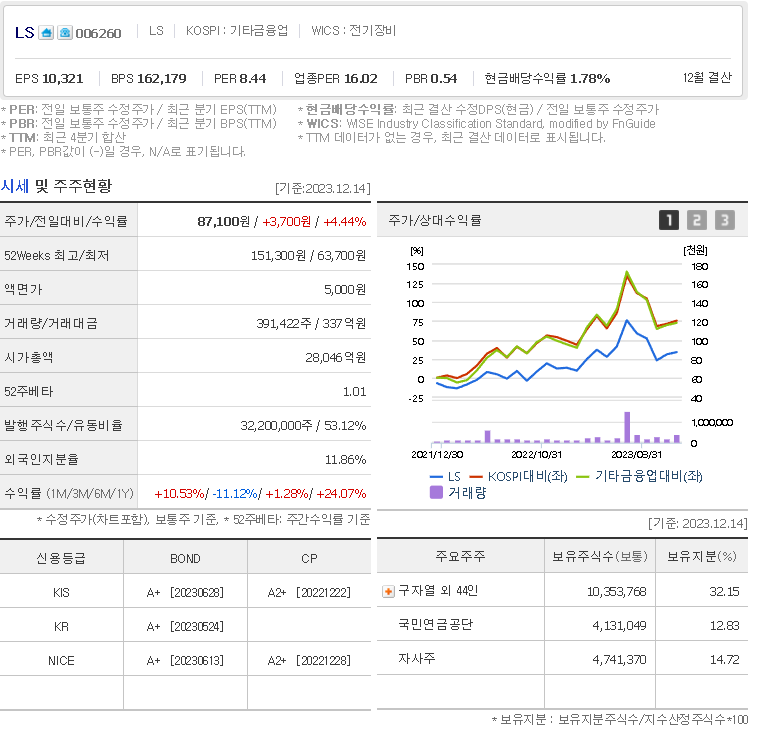Click the NICE credit rating row label
758x729 pixels.
[61, 660]
